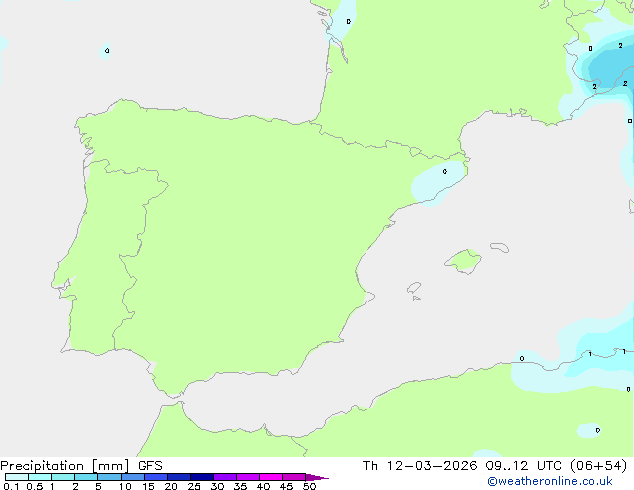Click the '(06+54)' forecast offset text
634x490 pixels.
598,466
